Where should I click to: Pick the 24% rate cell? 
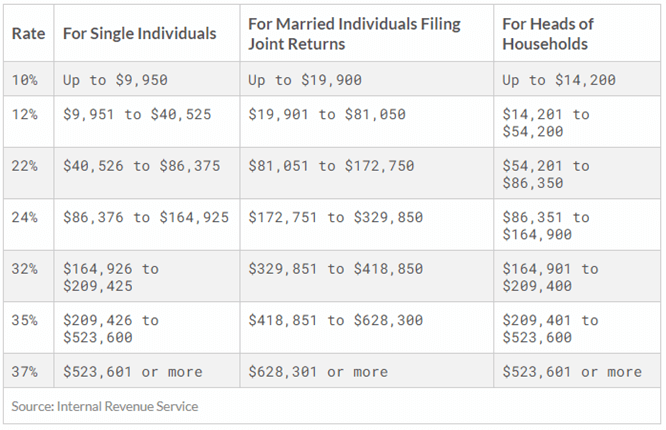click(25, 217)
